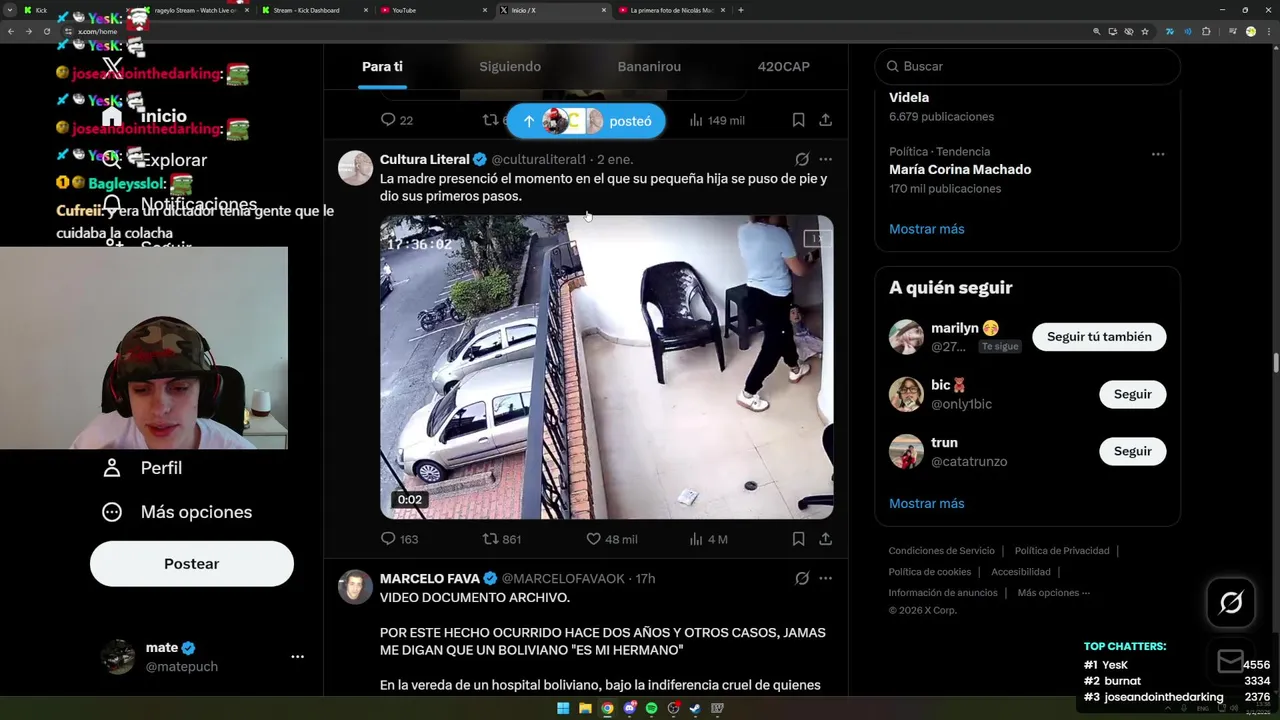The height and width of the screenshot is (720, 1280).
Task: Open the Cultura Literal profile name link
Action: pyautogui.click(x=424, y=159)
